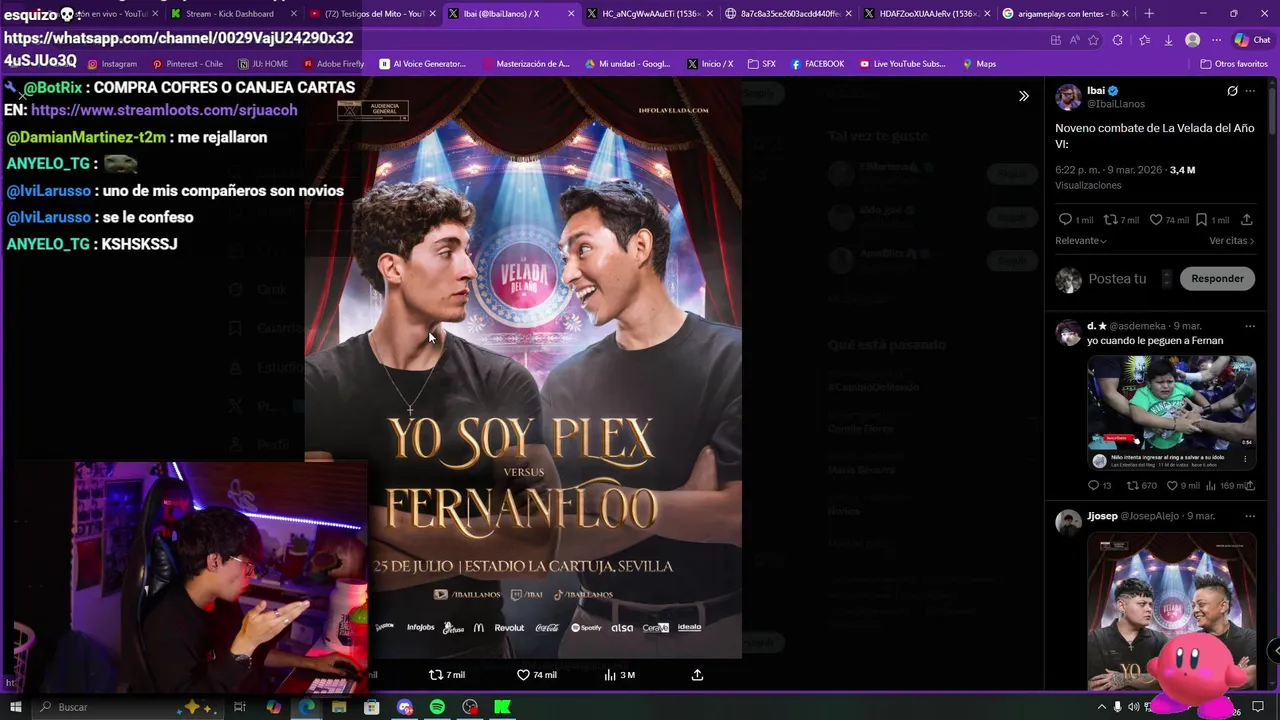Click the Responder button

pos(1217,279)
